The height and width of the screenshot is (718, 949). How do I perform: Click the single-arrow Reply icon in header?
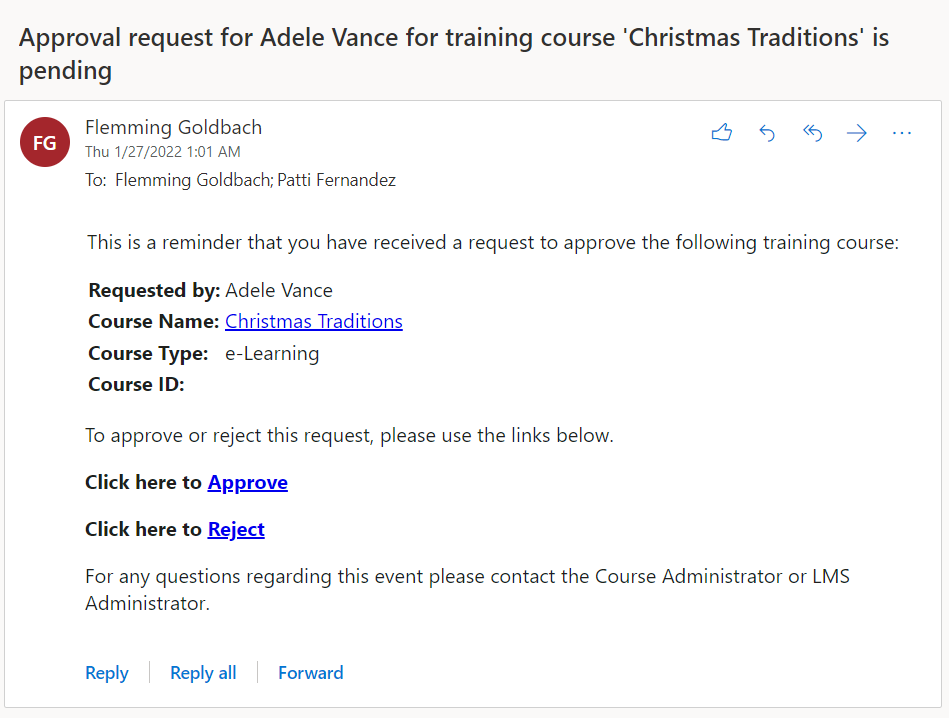767,133
